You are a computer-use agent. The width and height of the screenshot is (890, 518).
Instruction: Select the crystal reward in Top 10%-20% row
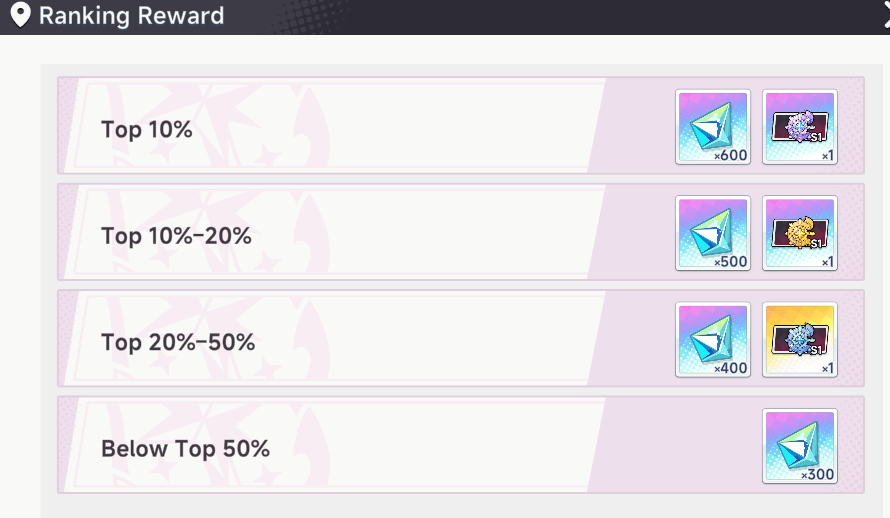point(712,232)
